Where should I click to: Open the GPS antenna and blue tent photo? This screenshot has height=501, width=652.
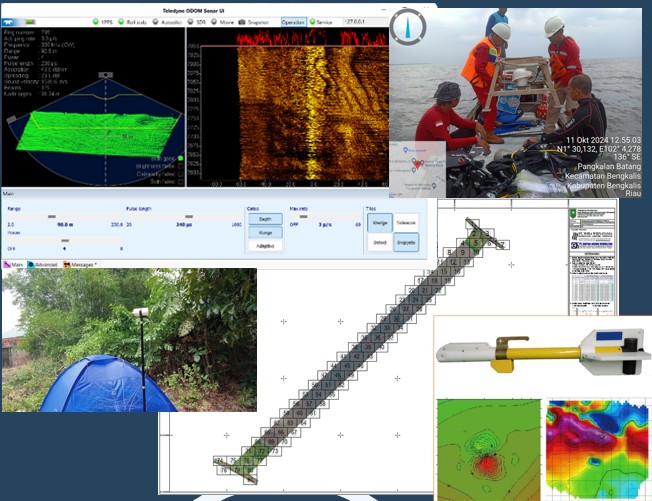tap(129, 340)
